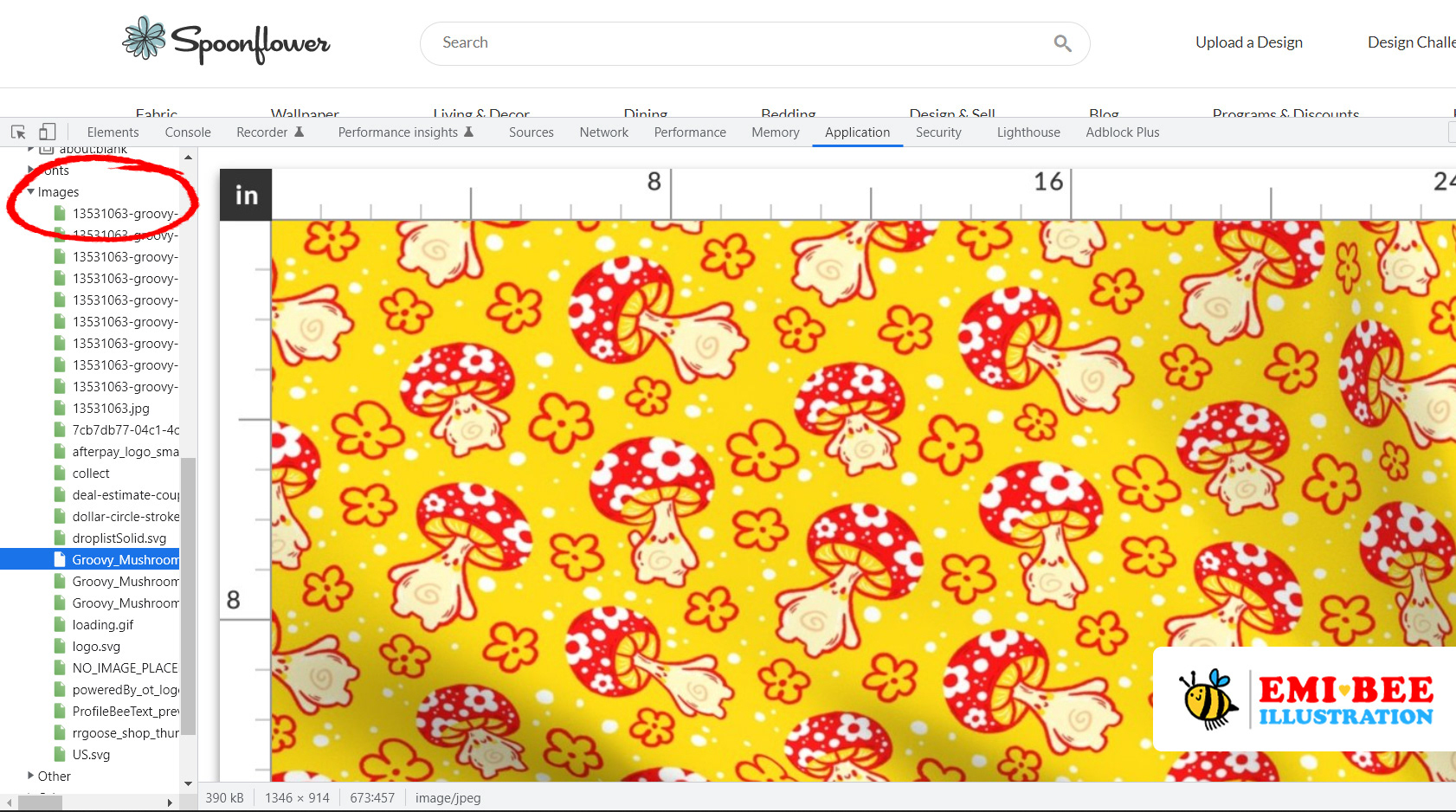The width and height of the screenshot is (1456, 812).
Task: Expand the about:blank frame node
Action: pyautogui.click(x=31, y=150)
